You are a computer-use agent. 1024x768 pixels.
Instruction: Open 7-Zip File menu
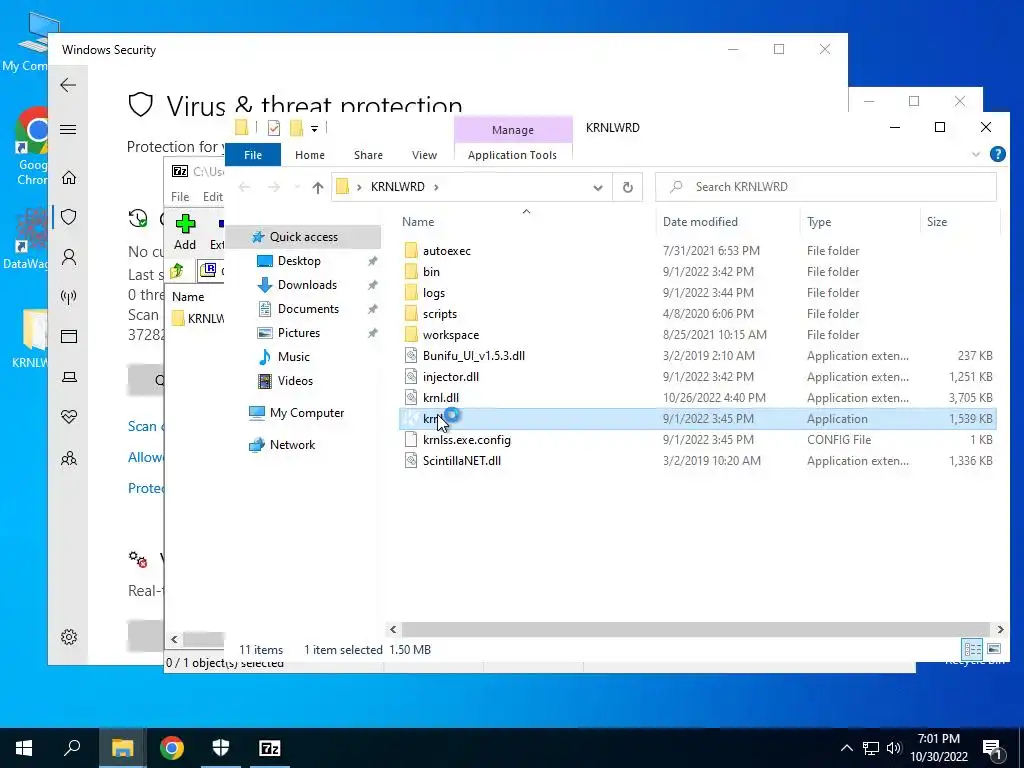tap(180, 197)
